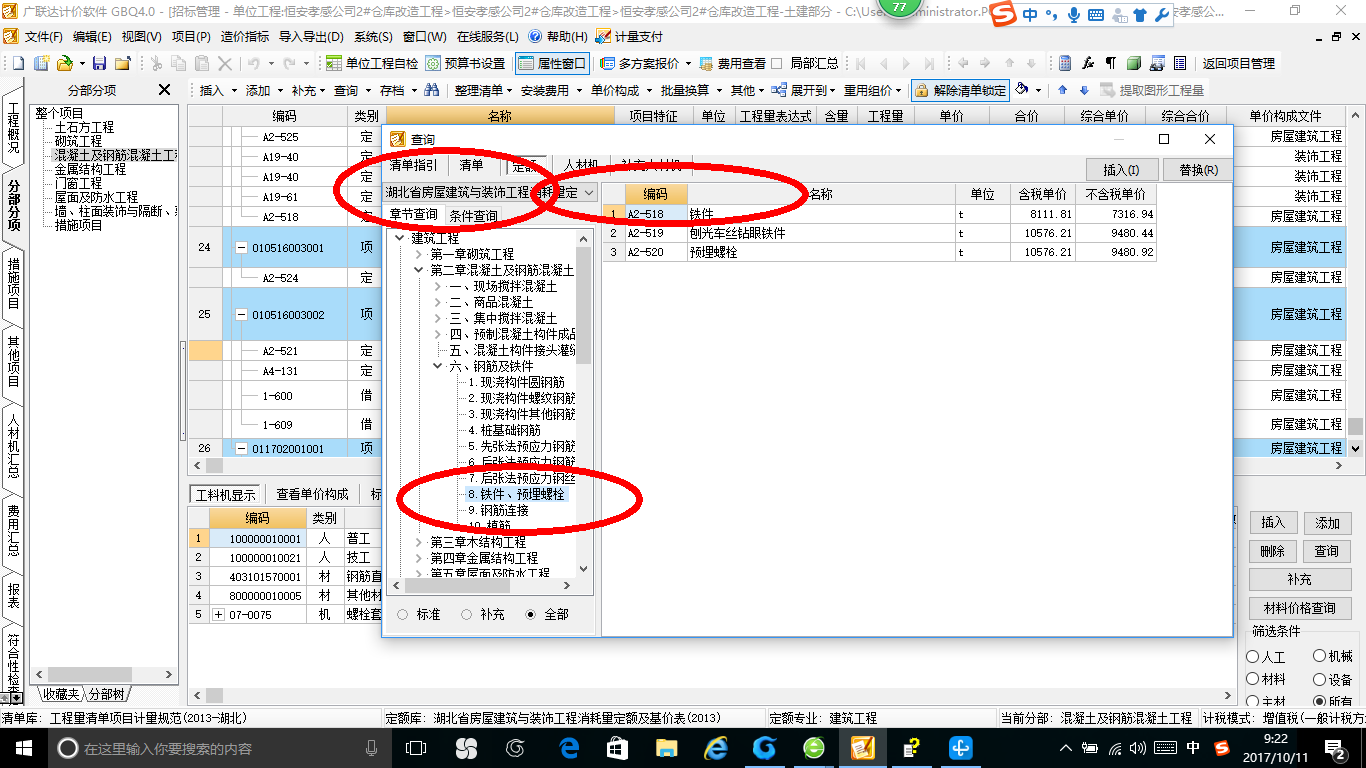The image size is (1366, 768).
Task: Switch to the 条件查询 tab
Action: pyautogui.click(x=473, y=215)
